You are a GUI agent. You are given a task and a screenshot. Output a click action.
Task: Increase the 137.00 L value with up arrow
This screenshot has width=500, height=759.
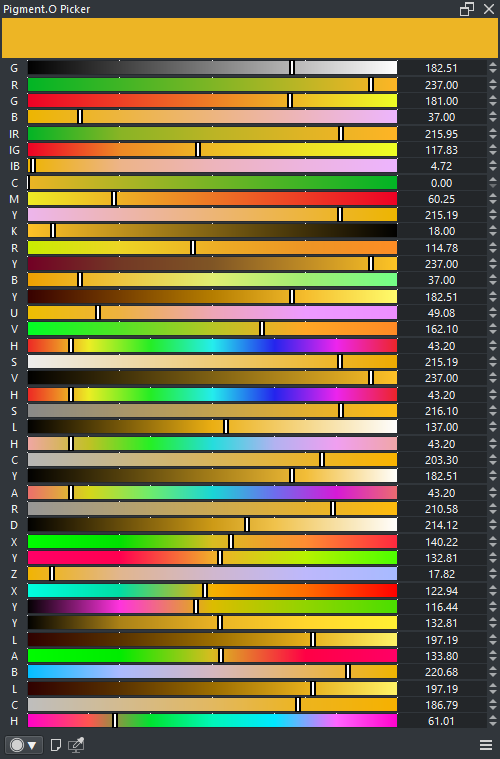(493, 424)
